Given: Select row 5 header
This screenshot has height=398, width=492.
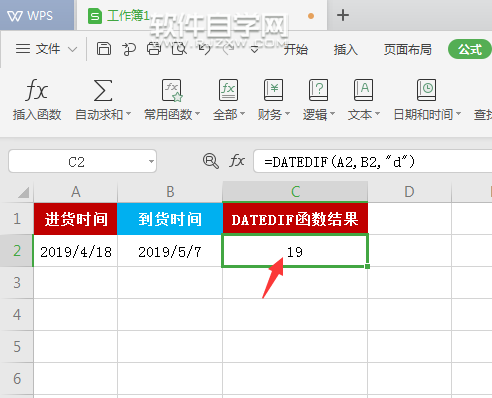Looking at the screenshot, I should pyautogui.click(x=17, y=347).
